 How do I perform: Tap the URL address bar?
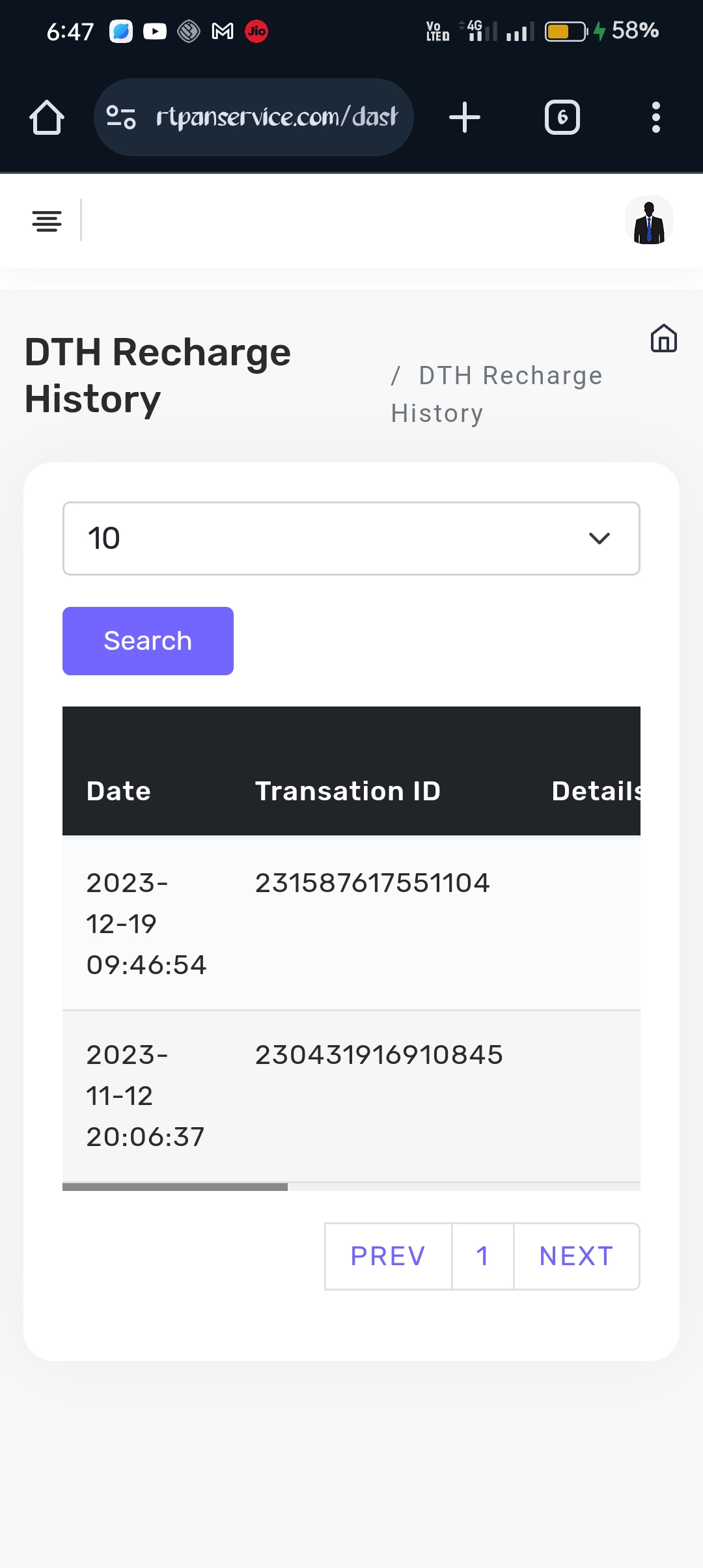[277, 117]
